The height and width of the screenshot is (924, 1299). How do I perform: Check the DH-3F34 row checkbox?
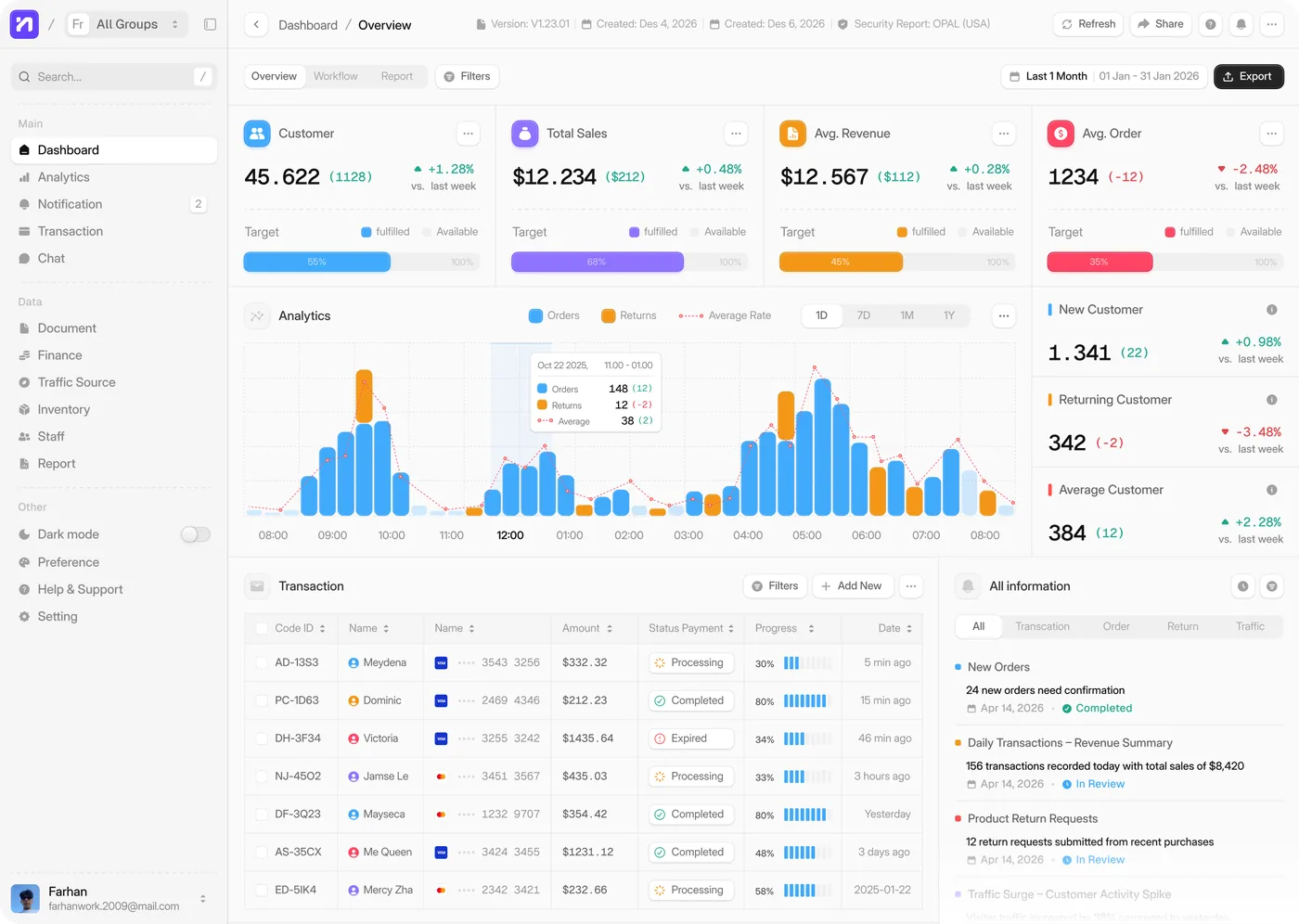(262, 738)
